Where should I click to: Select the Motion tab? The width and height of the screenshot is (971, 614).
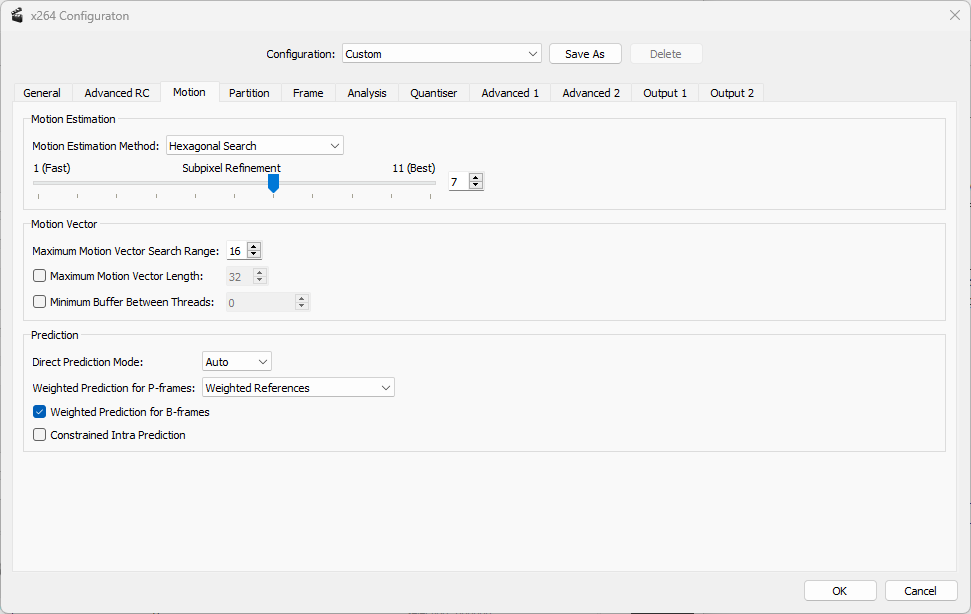point(189,92)
